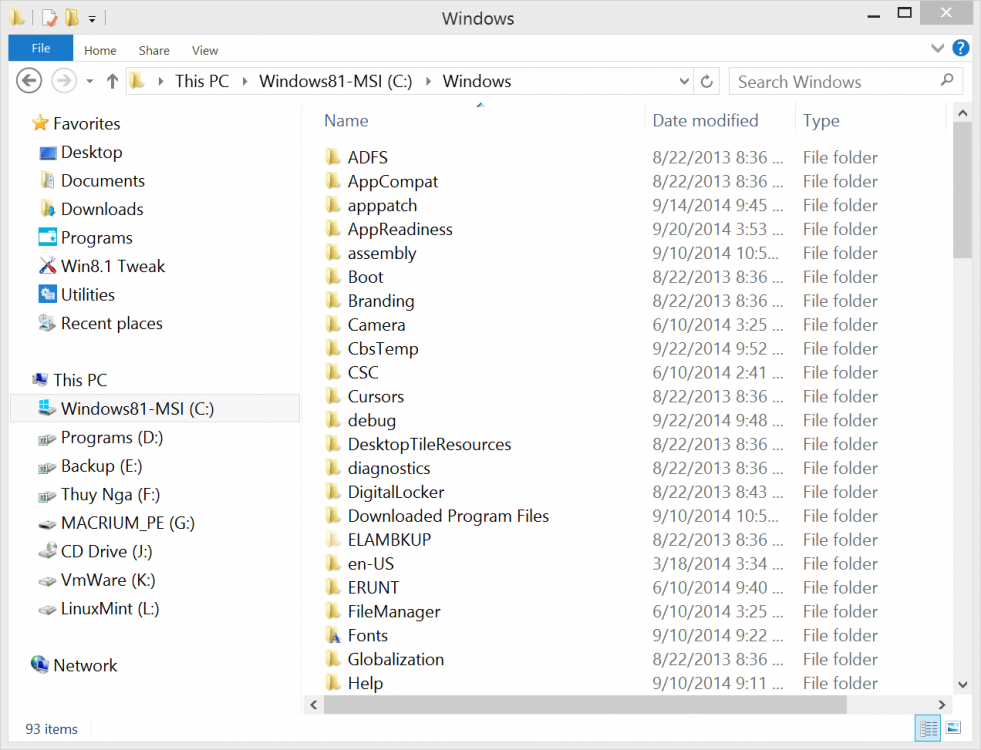Expand the breadcrumb arrow after This PC
981x750 pixels.
click(x=244, y=81)
